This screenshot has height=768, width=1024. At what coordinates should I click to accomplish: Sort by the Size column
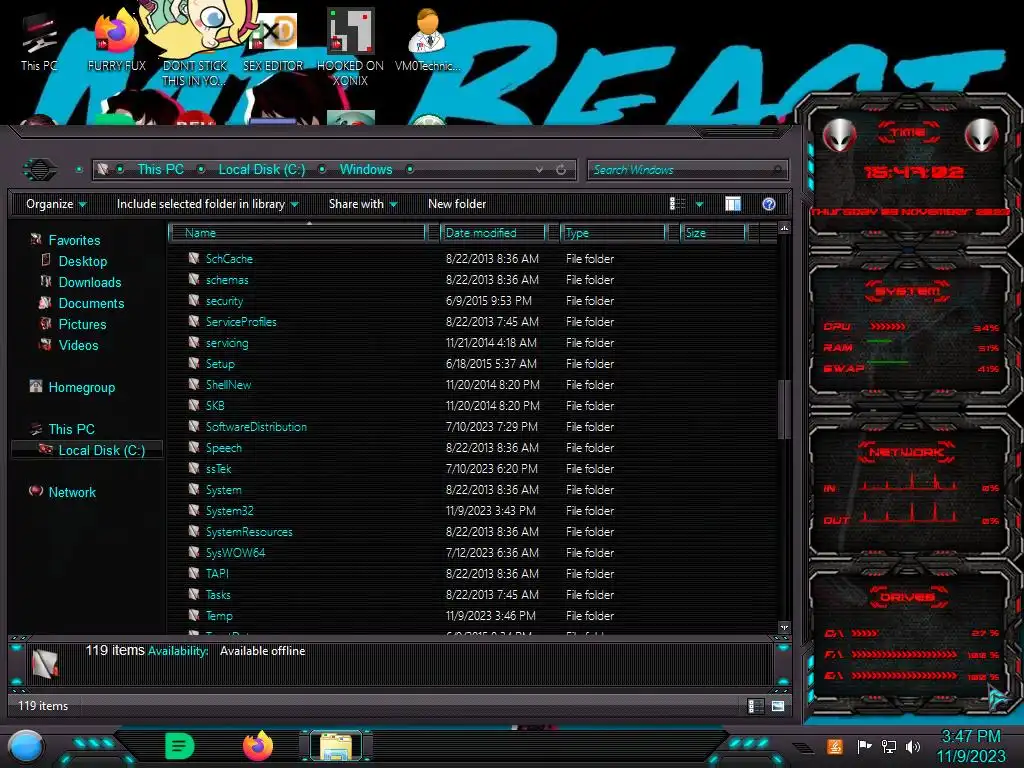click(713, 232)
